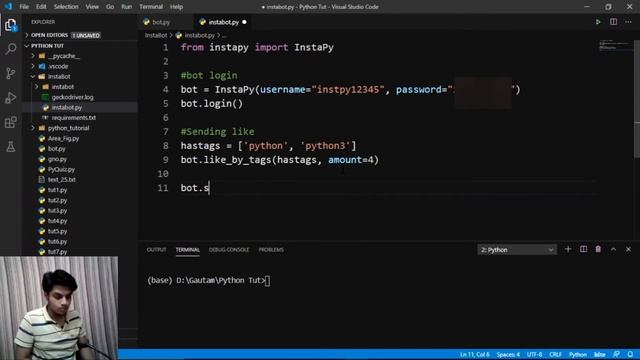Select the TERMINAL panel tab
Viewport: 640px width, 360px height.
click(x=188, y=249)
